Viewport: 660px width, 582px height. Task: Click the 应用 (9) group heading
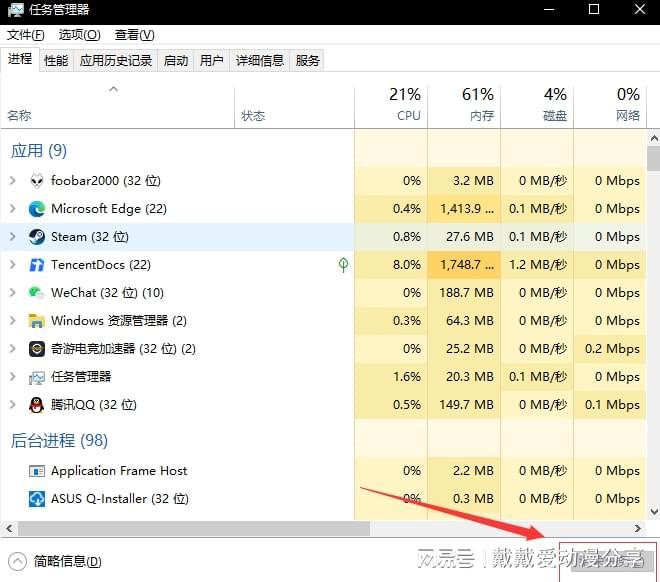[x=39, y=151]
